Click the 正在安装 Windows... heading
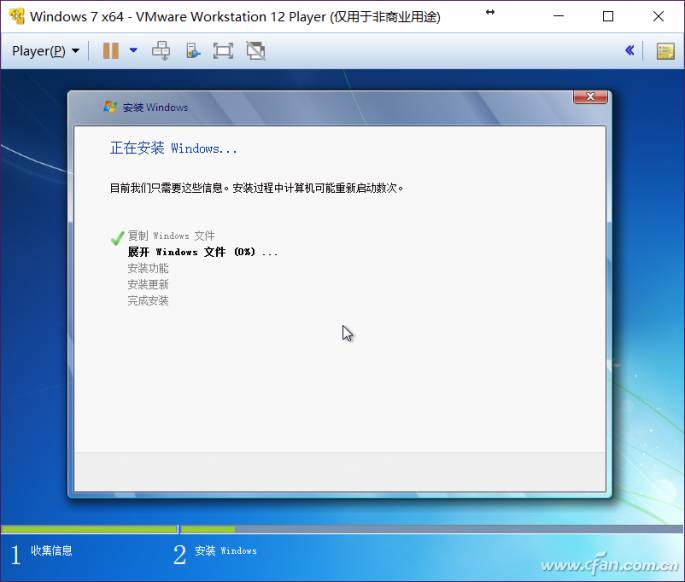This screenshot has width=685, height=582. tap(173, 148)
